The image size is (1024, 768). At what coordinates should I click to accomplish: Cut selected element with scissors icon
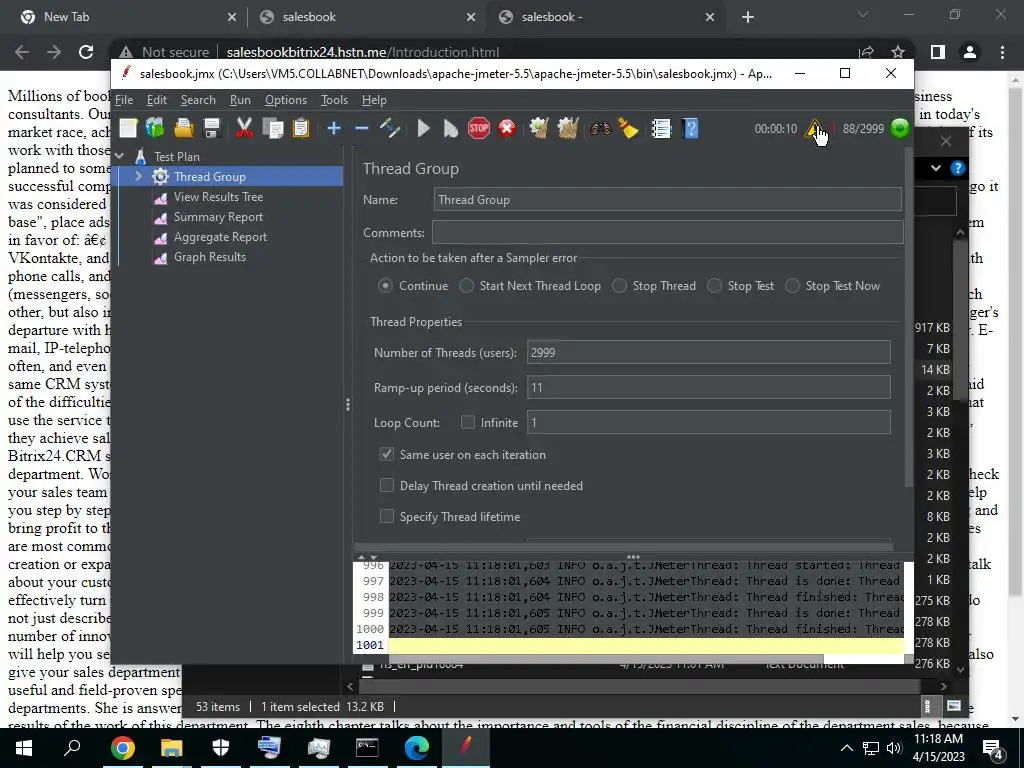coord(244,128)
